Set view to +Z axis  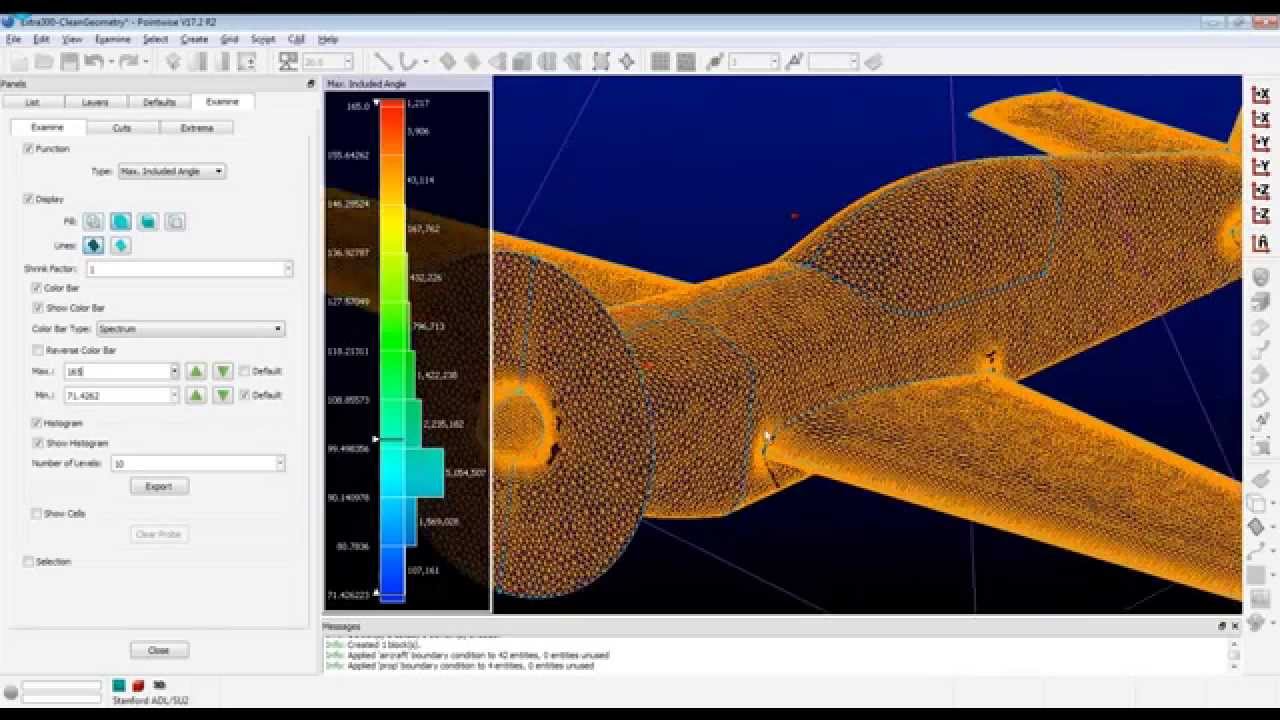1260,191
